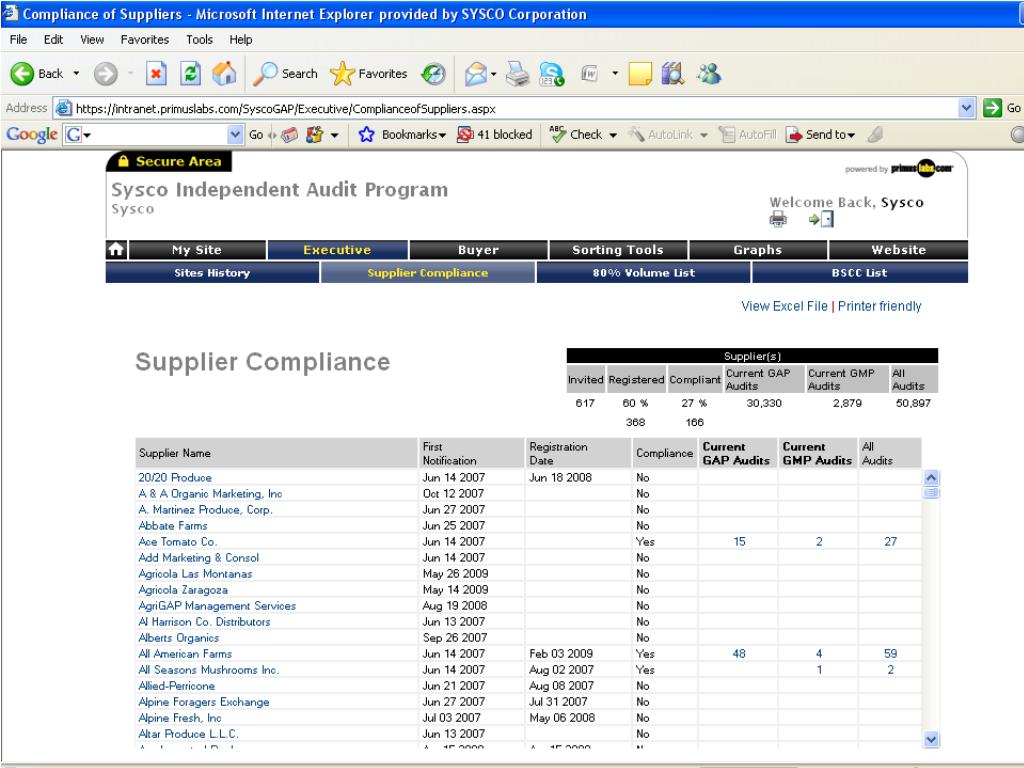This screenshot has height=768, width=1024.
Task: Expand Edit with Word dropdown arrow
Action: (615, 74)
